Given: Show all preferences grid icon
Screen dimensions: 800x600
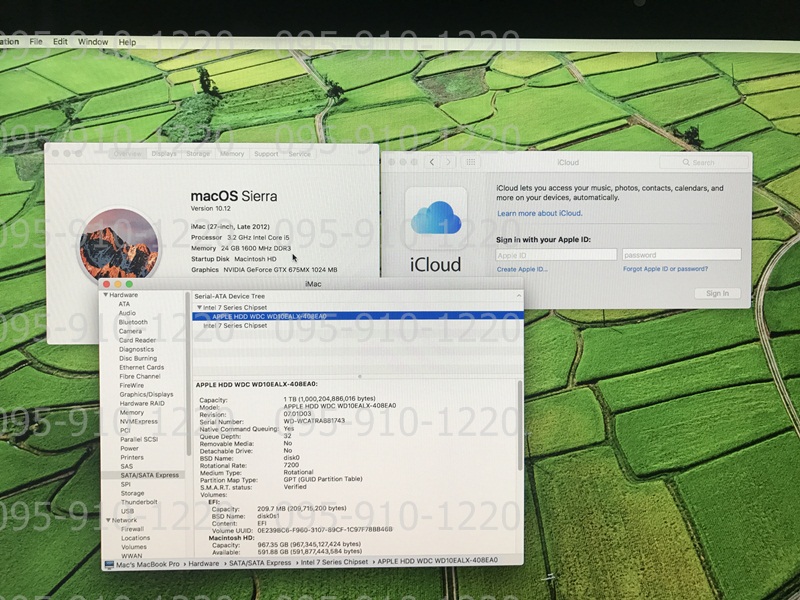Looking at the screenshot, I should pos(470,162).
